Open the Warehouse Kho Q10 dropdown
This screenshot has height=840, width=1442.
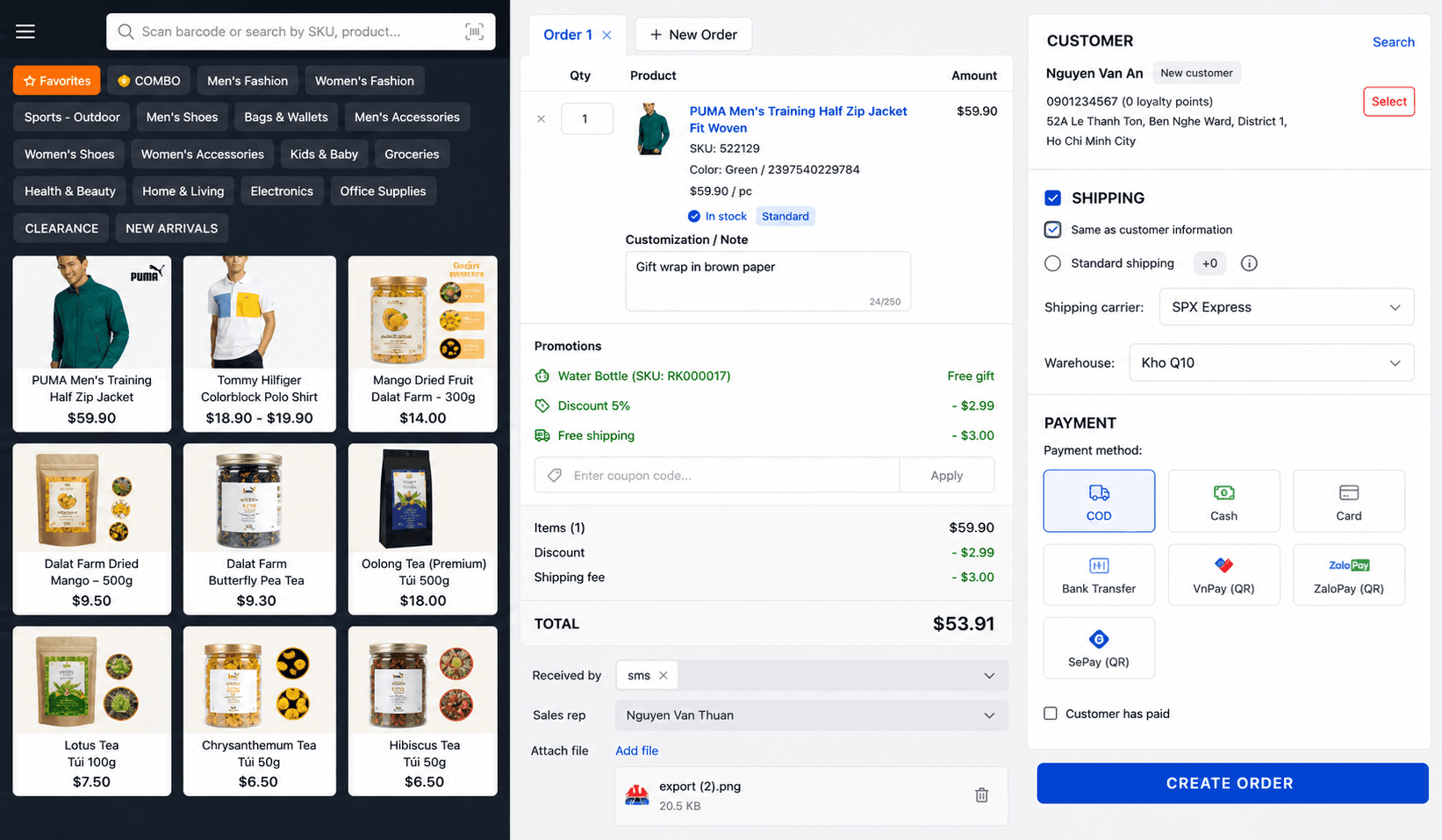1272,363
